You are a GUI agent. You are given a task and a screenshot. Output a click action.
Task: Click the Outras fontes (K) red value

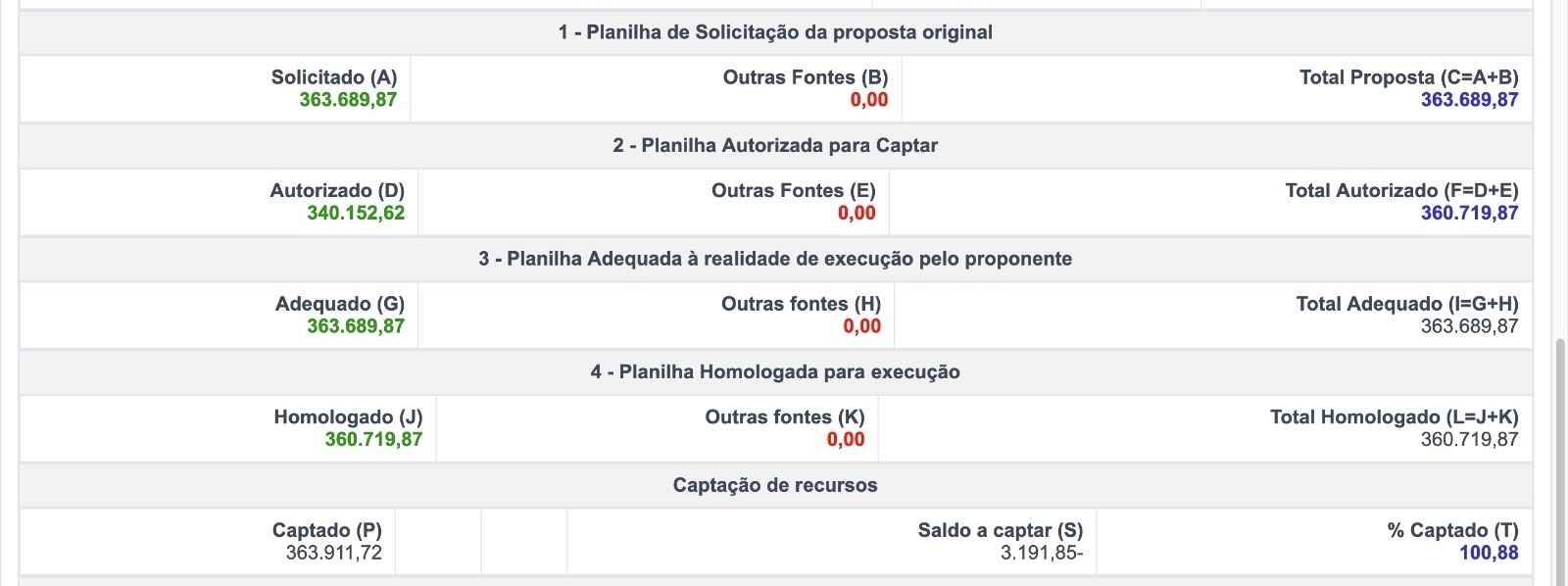pyautogui.click(x=846, y=440)
